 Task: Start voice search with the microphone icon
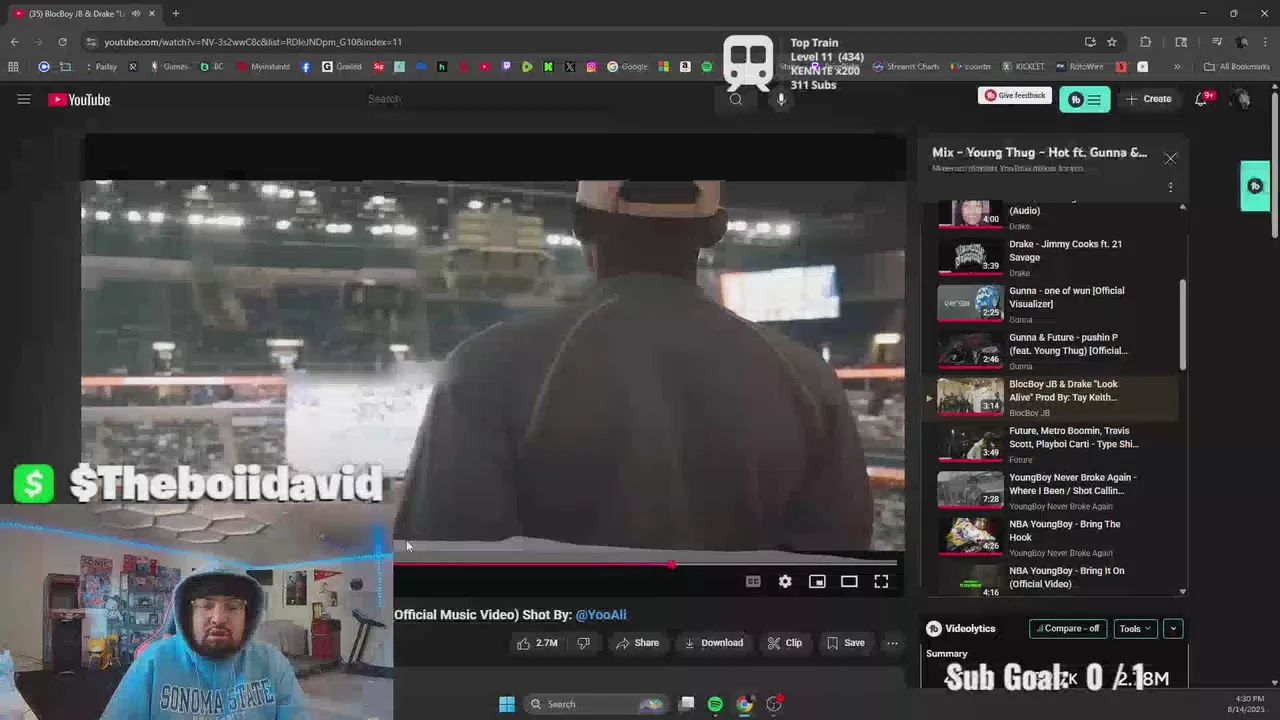click(781, 99)
